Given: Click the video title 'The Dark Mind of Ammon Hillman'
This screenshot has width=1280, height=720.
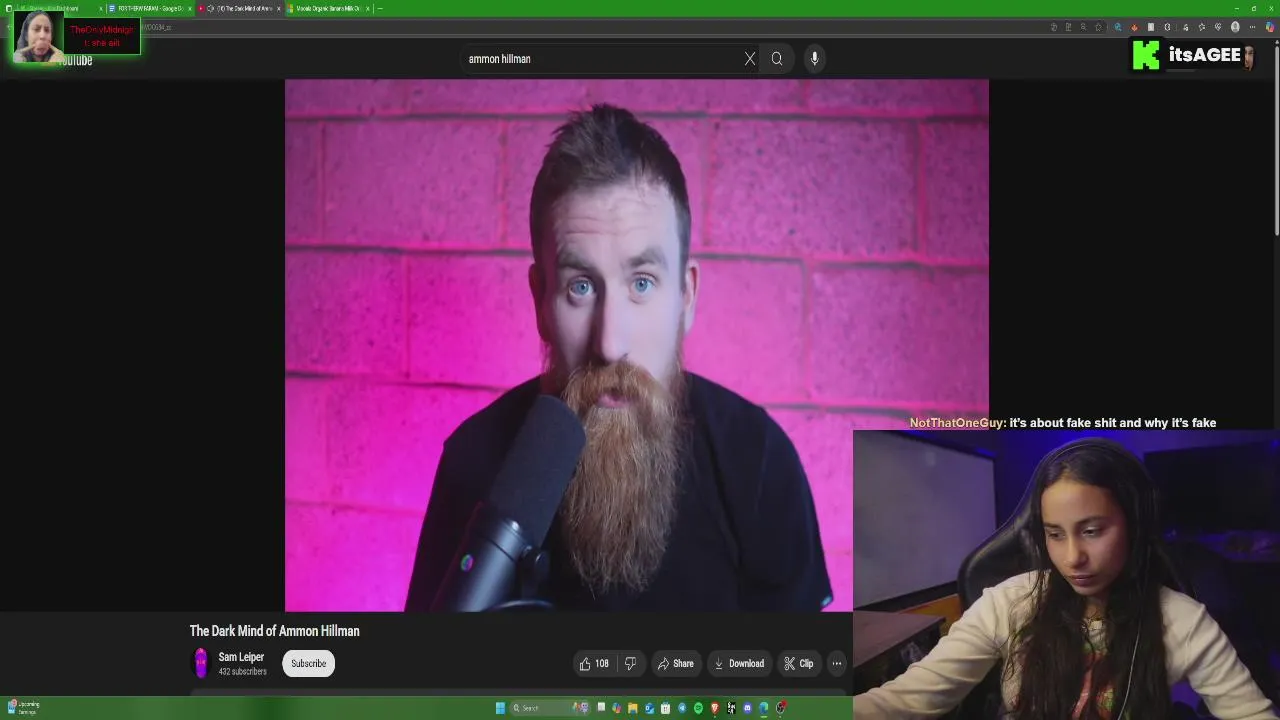Looking at the screenshot, I should point(275,631).
